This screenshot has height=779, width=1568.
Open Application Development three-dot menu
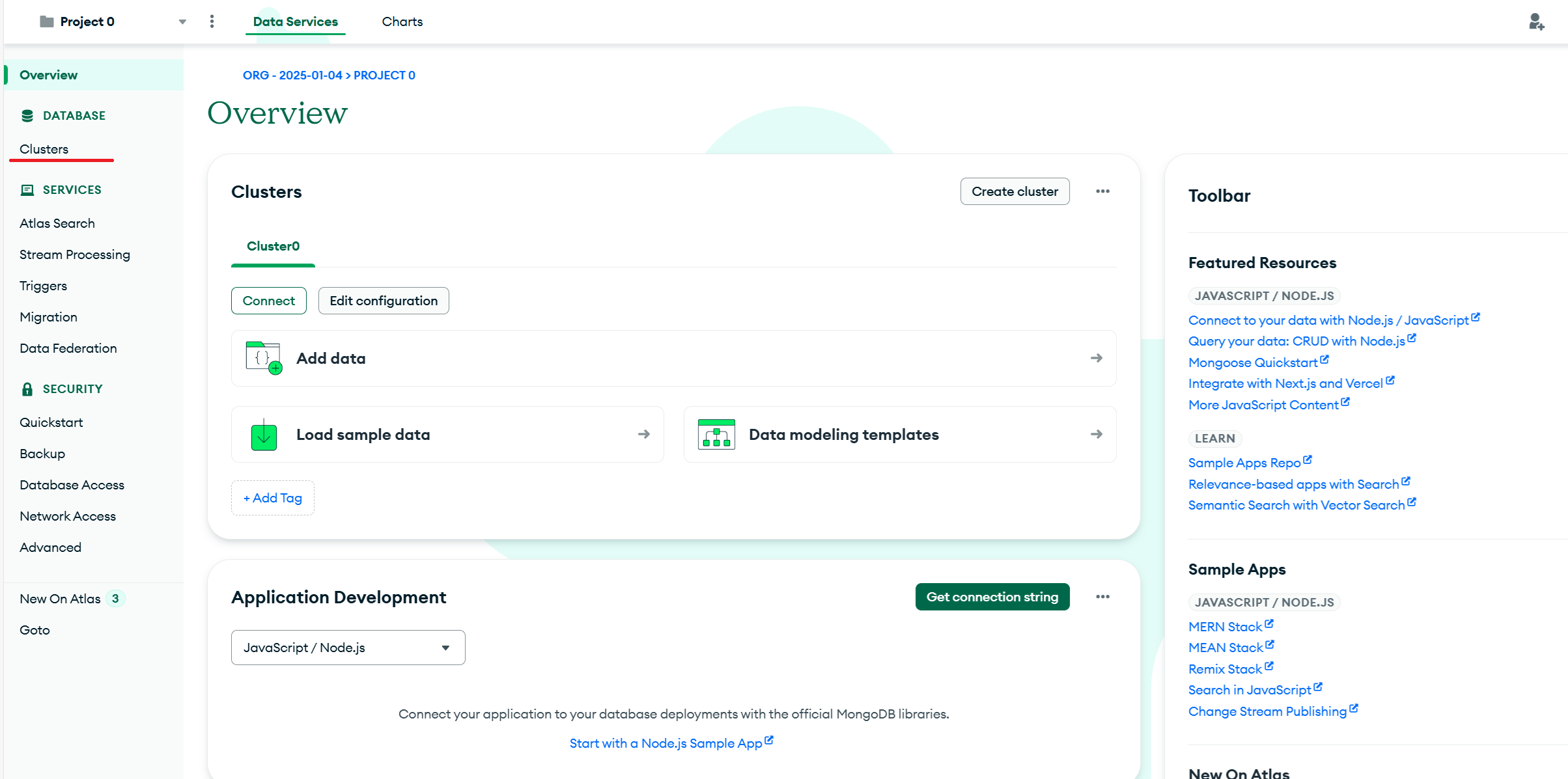(x=1102, y=597)
